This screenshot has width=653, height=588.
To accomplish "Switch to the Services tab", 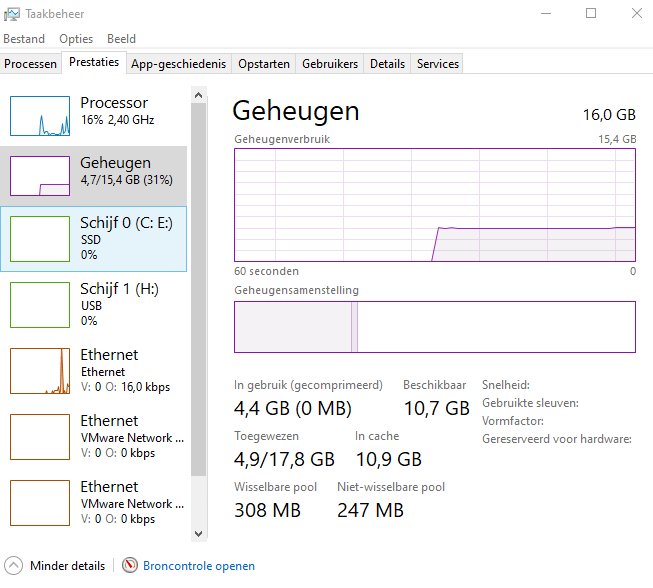I will pos(438,64).
